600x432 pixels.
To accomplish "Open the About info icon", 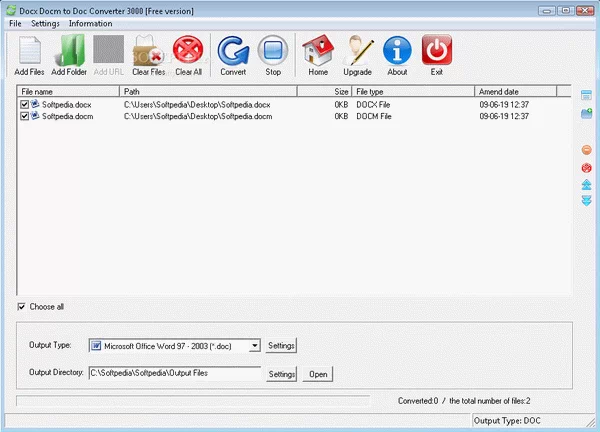I will coord(397,50).
